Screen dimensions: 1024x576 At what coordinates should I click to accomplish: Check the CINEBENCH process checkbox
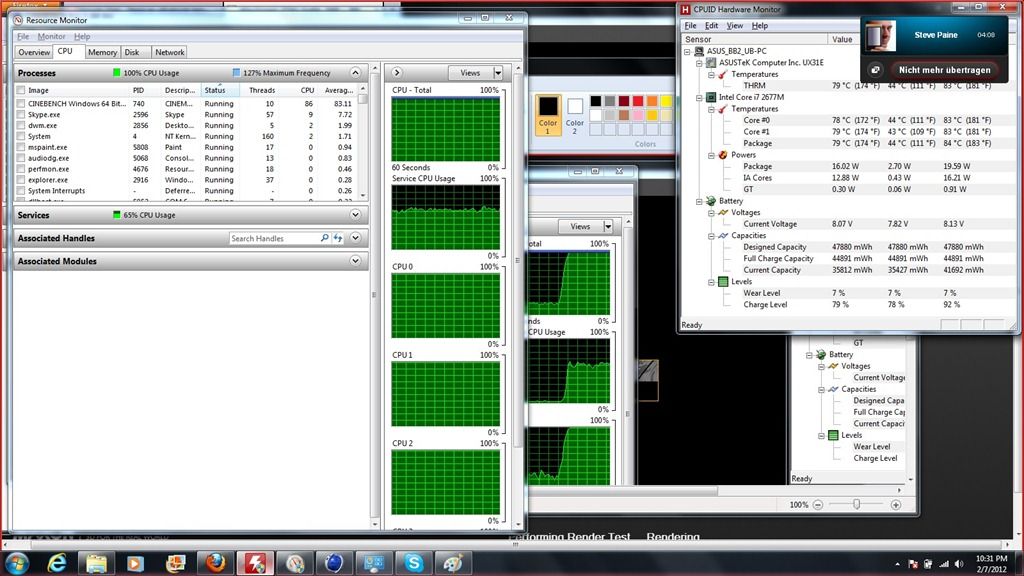coord(21,104)
